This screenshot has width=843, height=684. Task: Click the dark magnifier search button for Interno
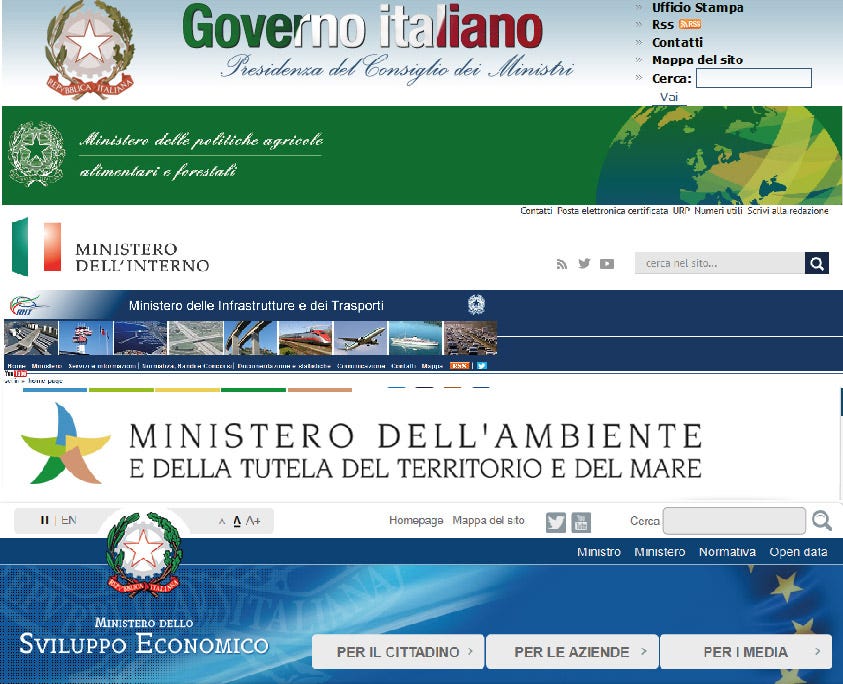click(817, 263)
